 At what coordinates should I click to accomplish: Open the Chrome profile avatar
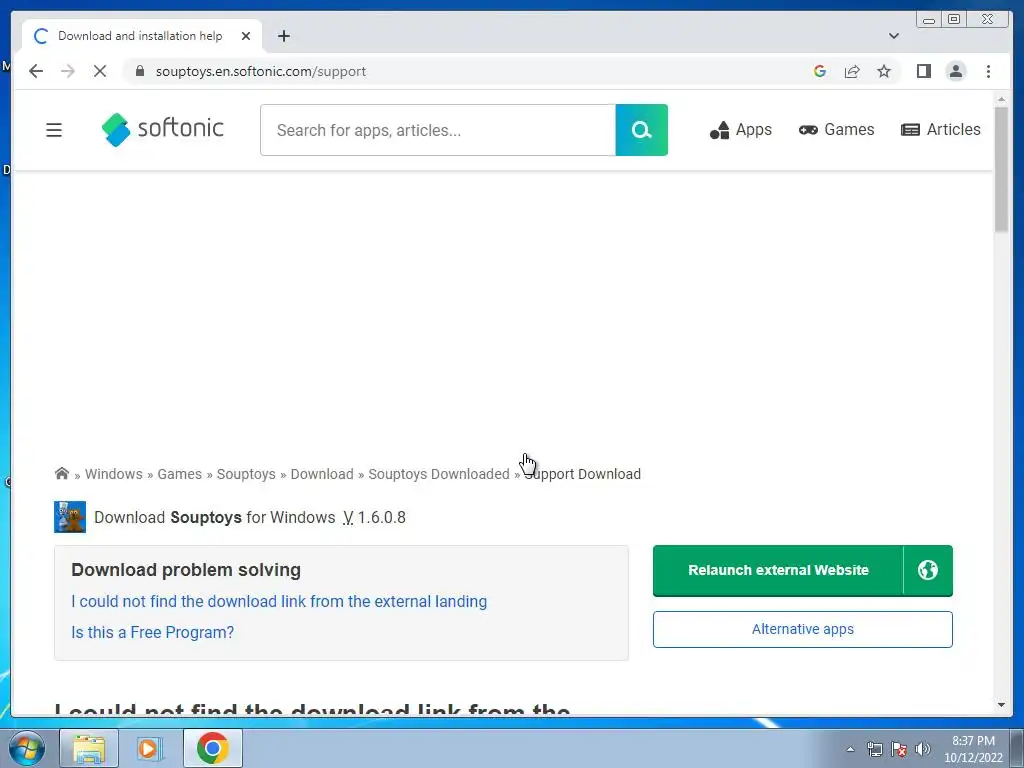955,71
